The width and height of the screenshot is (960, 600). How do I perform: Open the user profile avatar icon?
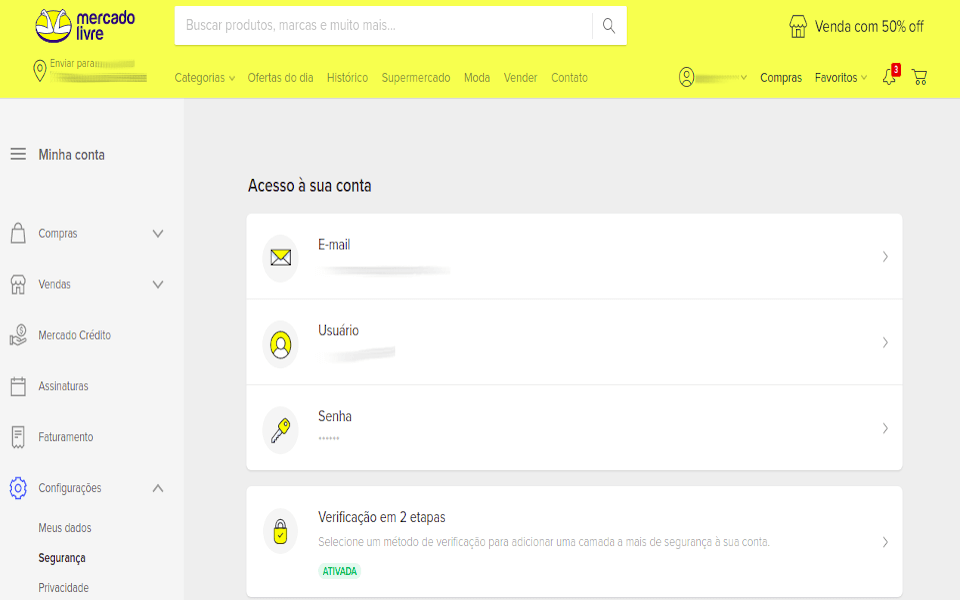click(x=686, y=77)
